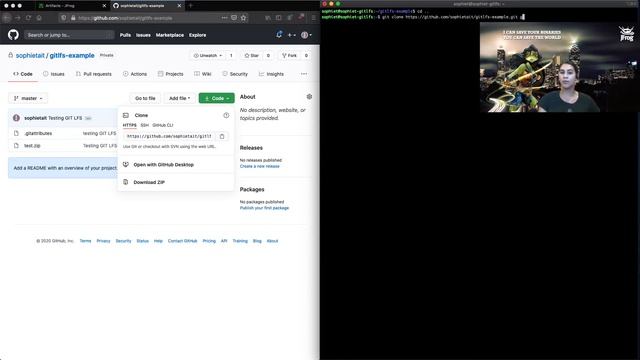The image size is (640, 360).
Task: Switch to the Security tab
Action: [235, 74]
